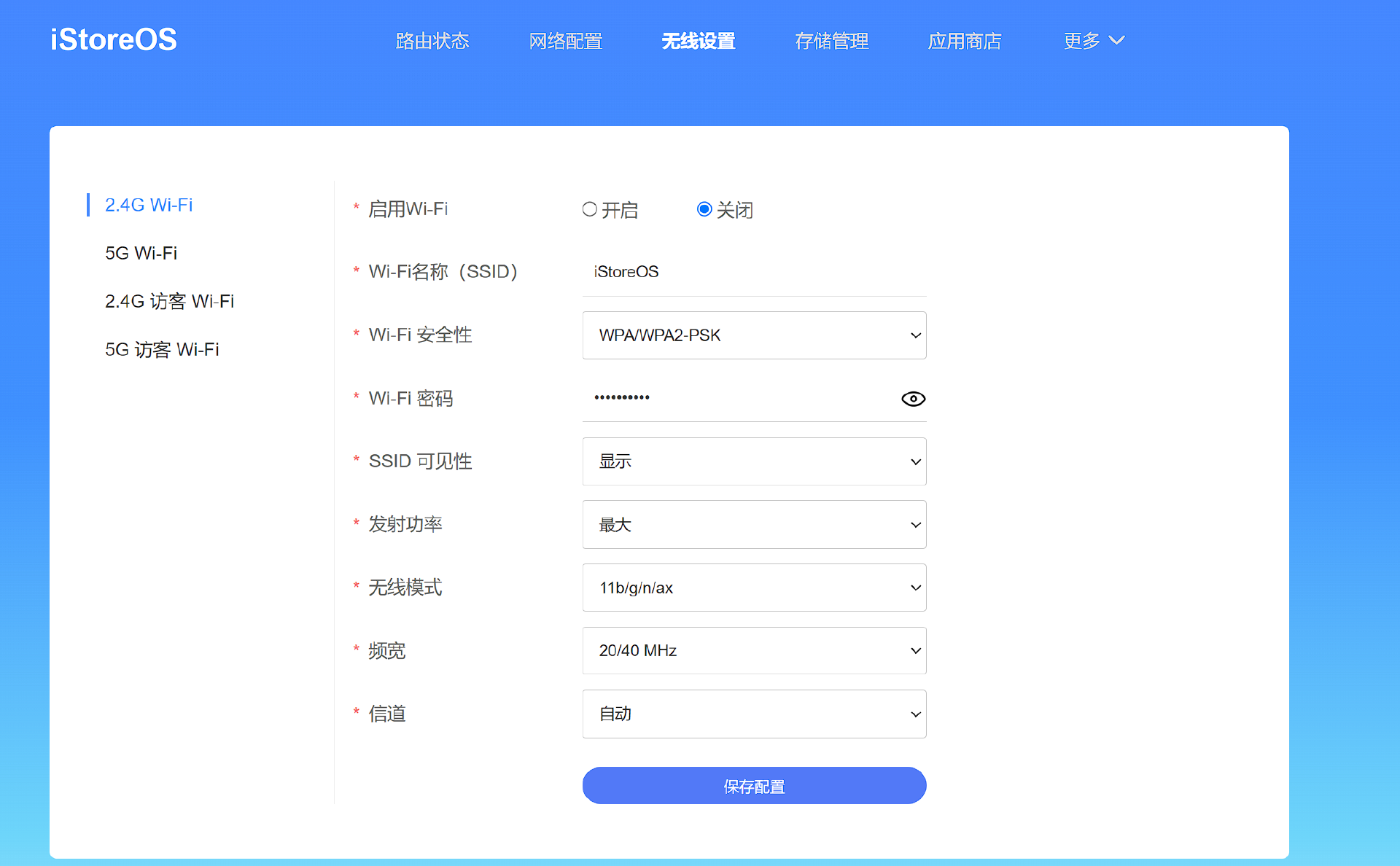Switch to the 5G 访客 Wi-Fi tab
The height and width of the screenshot is (866, 1400).
click(x=162, y=349)
